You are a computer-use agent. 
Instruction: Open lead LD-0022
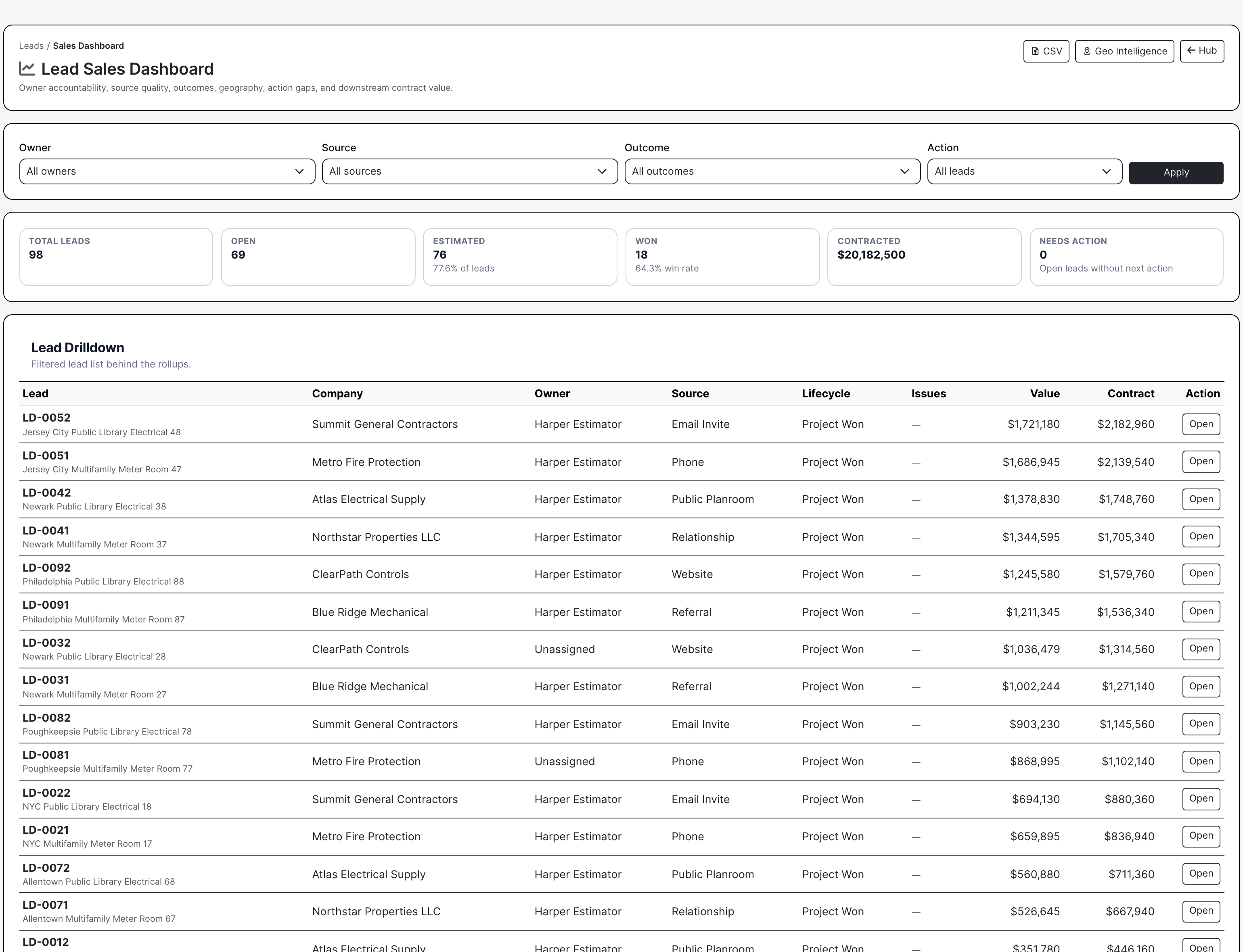pyautogui.click(x=1201, y=799)
